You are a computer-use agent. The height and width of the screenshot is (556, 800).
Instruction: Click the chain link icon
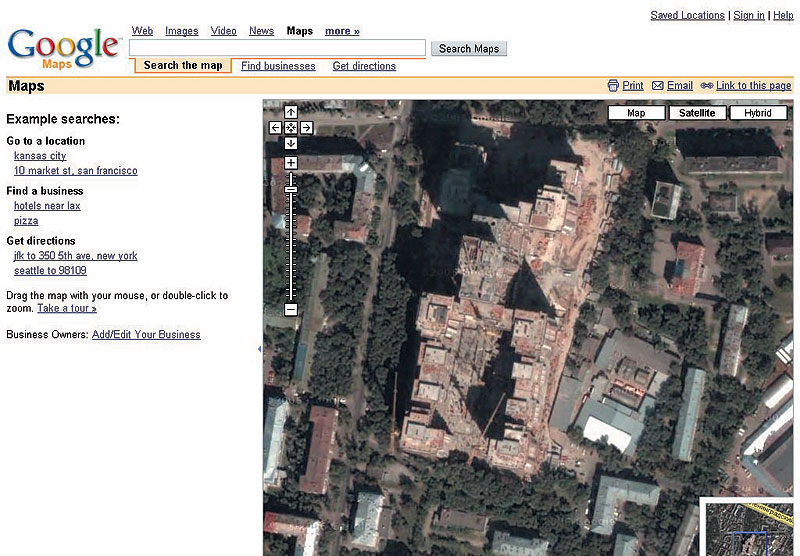707,86
